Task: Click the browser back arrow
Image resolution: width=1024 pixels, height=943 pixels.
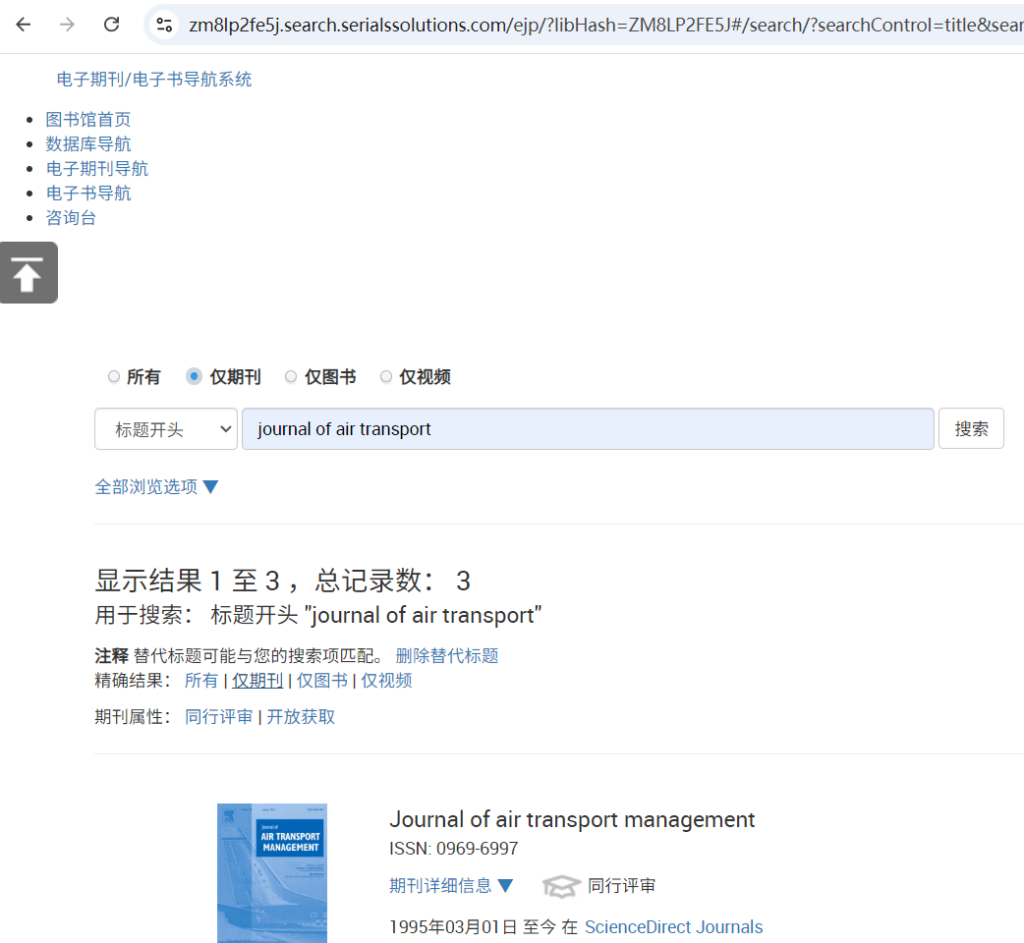Action: 23,25
